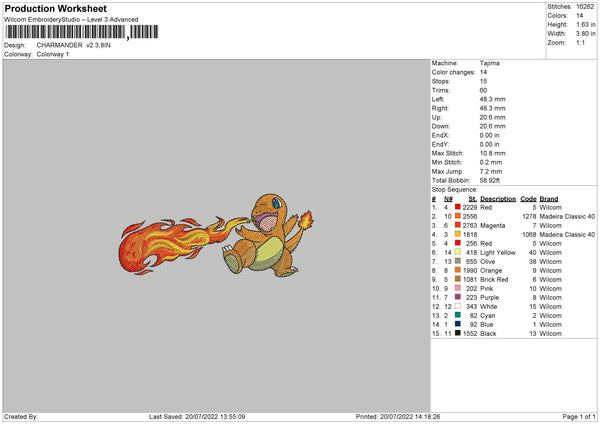600x424 pixels.
Task: Click 'Page 1 of 1' in footer
Action: tap(579, 416)
